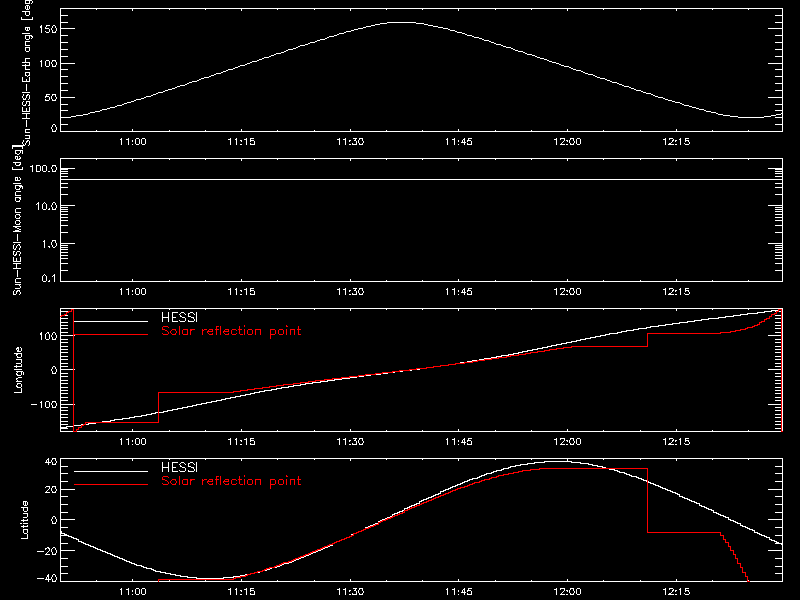Image resolution: width=800 pixels, height=600 pixels.
Task: Select the 100 tick on Longitude axis
Action: click(47, 336)
